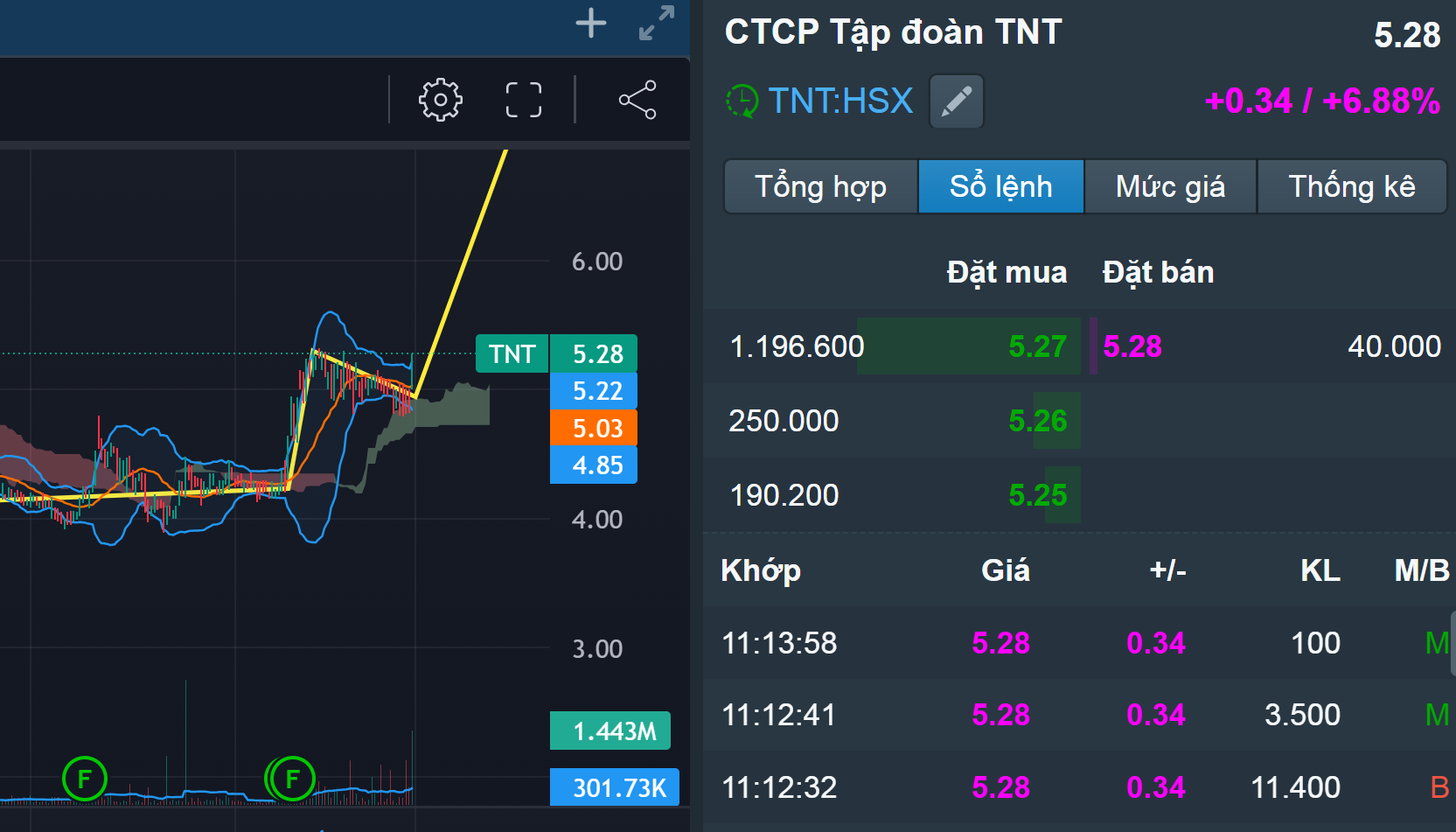Select the blue 5.22 price tag

[594, 390]
